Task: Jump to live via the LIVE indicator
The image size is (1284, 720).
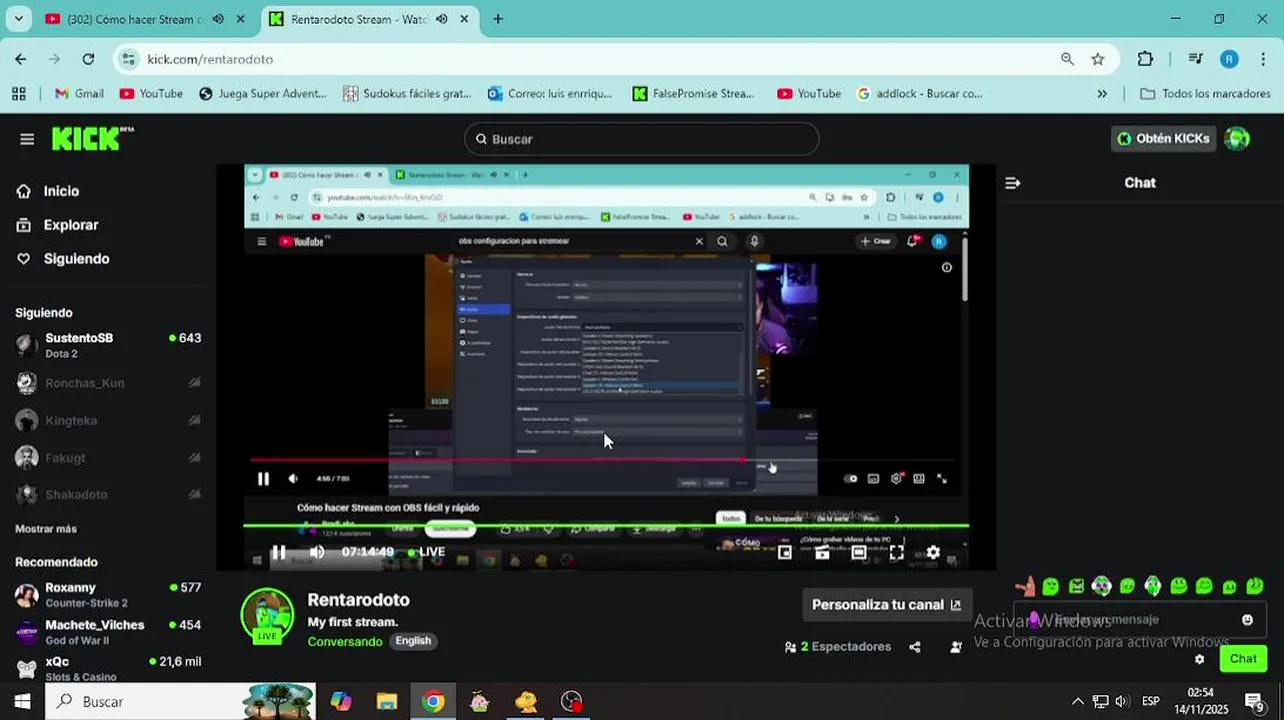Action: tap(427, 552)
